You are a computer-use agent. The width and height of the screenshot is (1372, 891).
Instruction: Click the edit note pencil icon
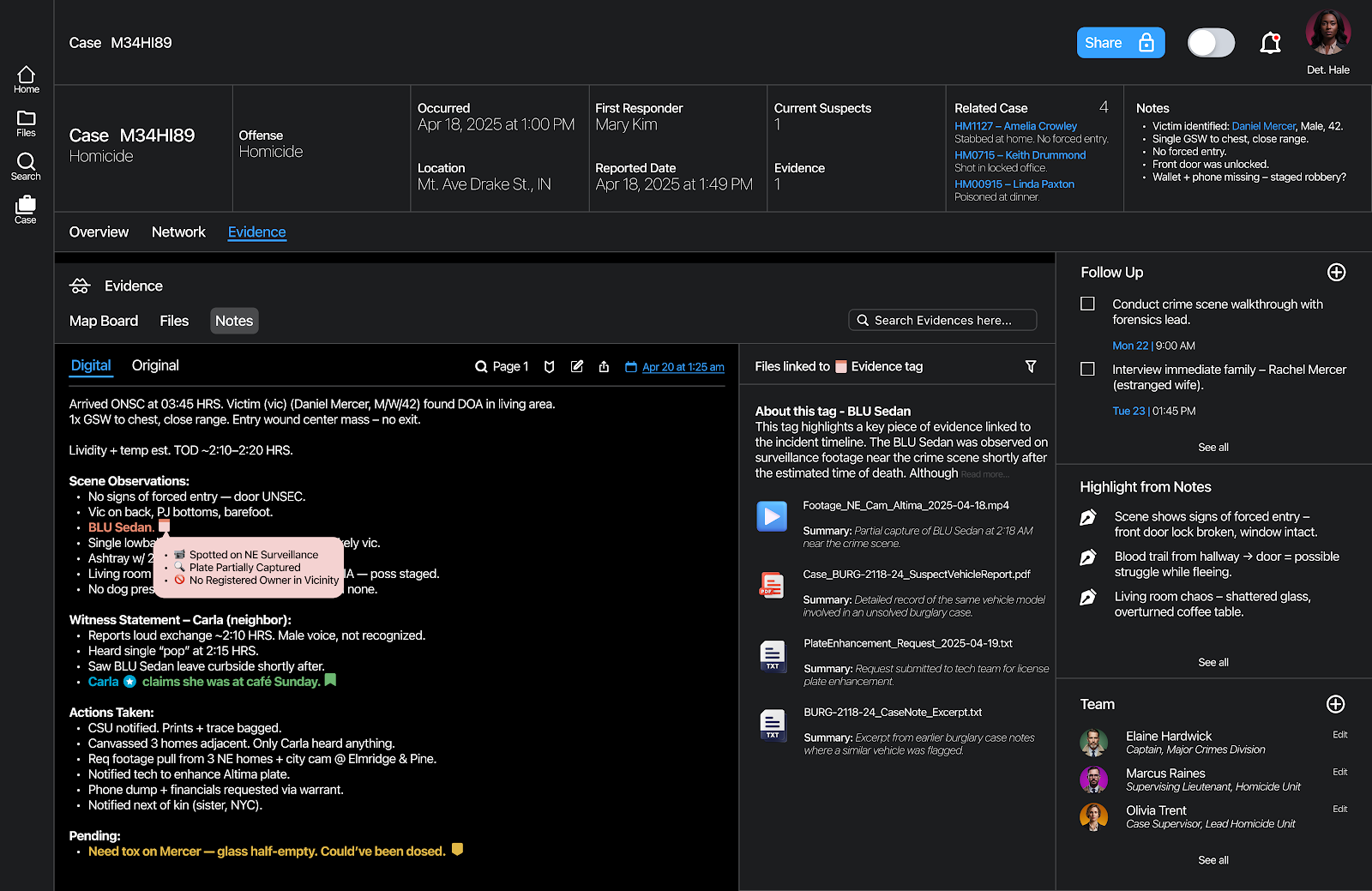click(577, 367)
